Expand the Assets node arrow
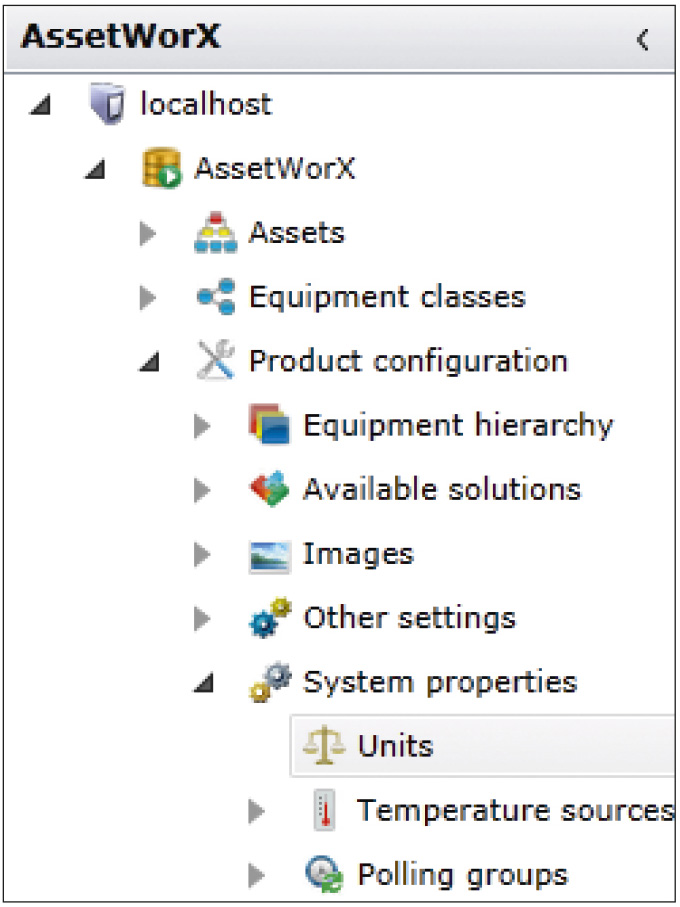This screenshot has width=680, height=907. pyautogui.click(x=148, y=234)
